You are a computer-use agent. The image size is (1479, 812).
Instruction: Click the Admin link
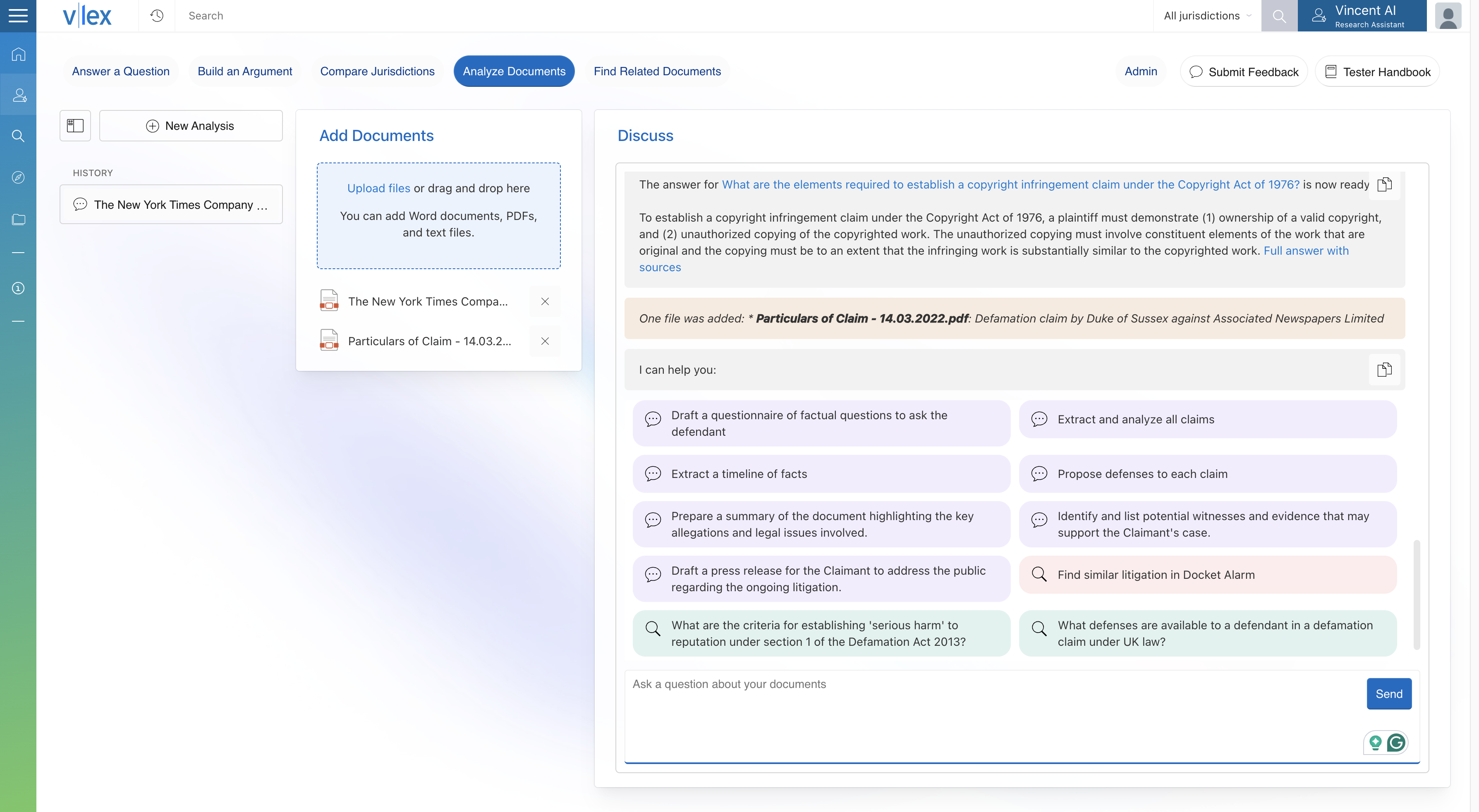point(1140,71)
